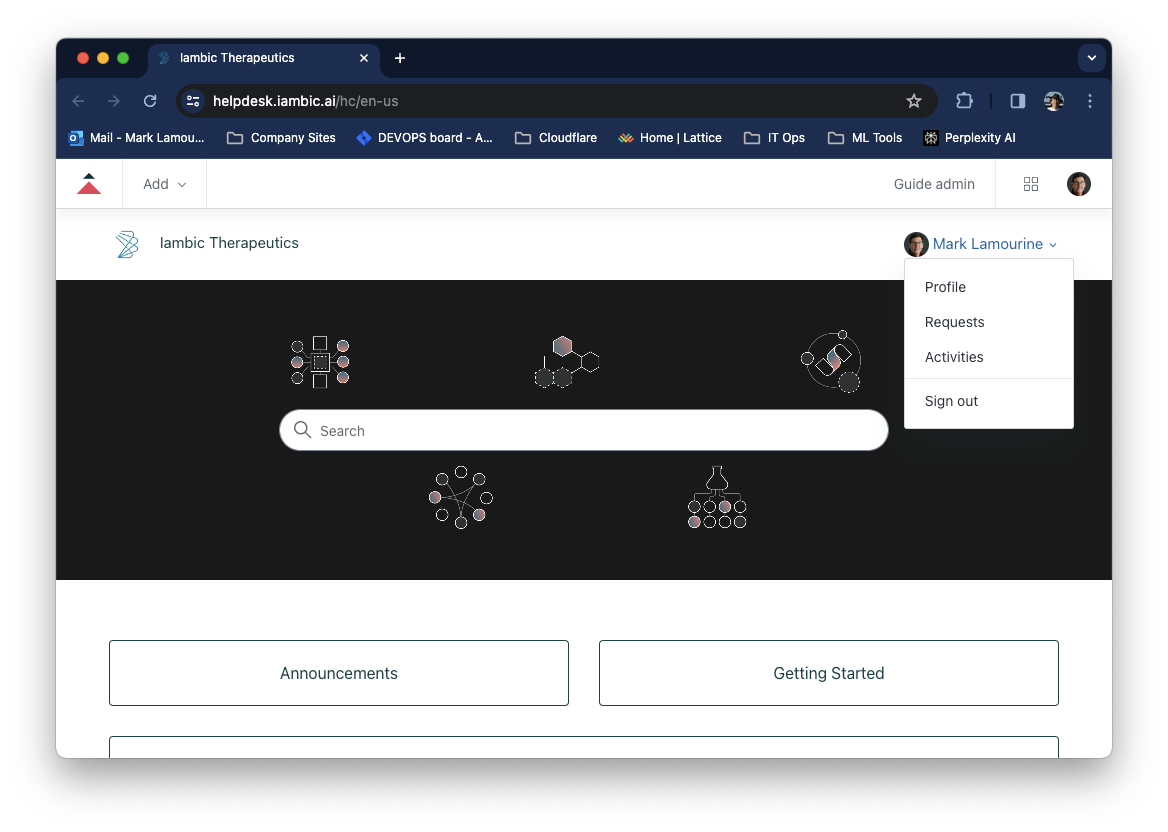This screenshot has width=1168, height=832.
Task: Expand the Add dropdown
Action: pos(164,184)
